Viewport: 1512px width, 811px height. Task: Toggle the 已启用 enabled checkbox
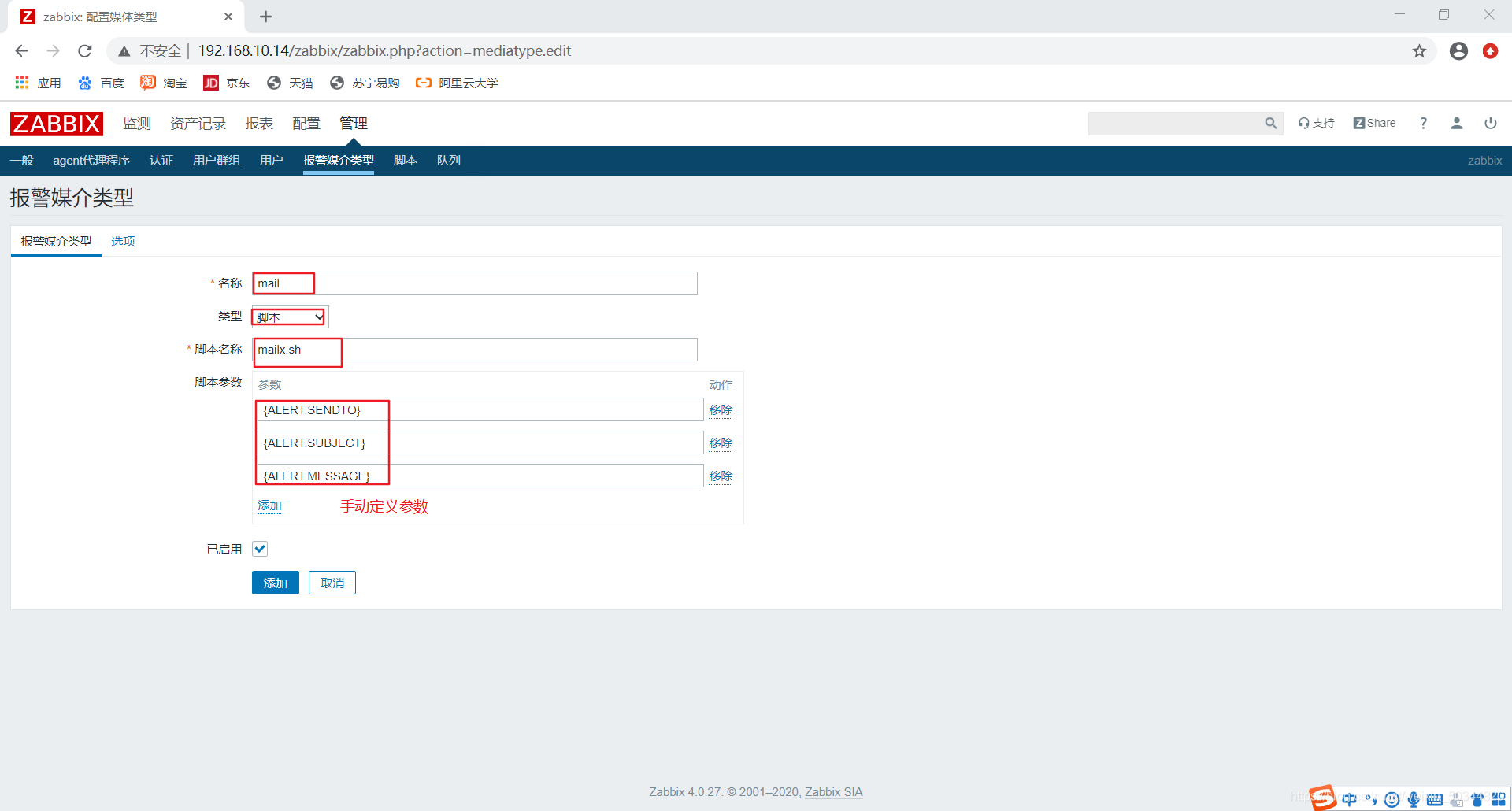point(260,549)
